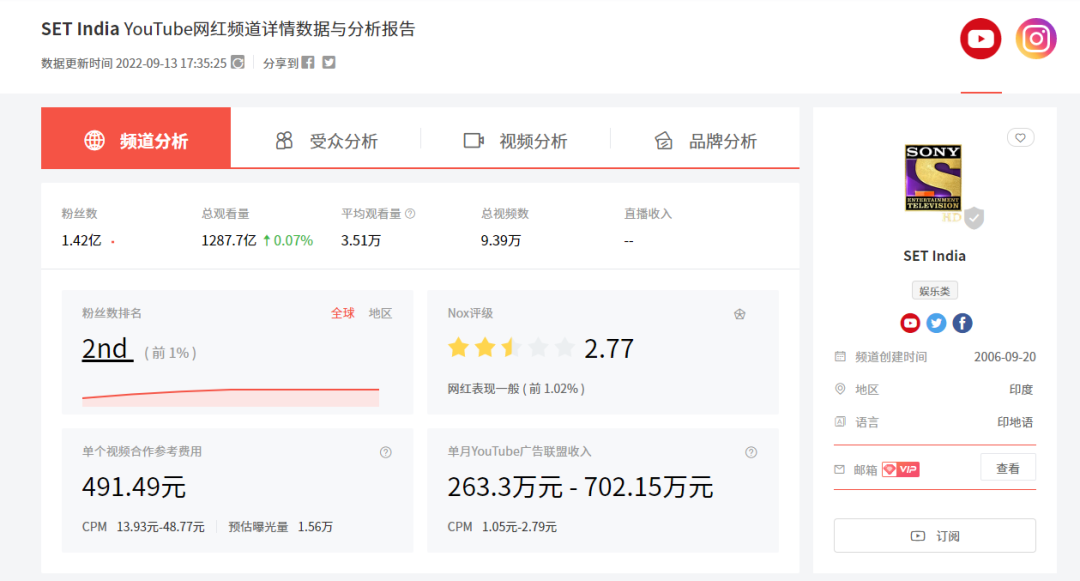
Task: Switch to the Instagram platform icon
Action: 1036,39
